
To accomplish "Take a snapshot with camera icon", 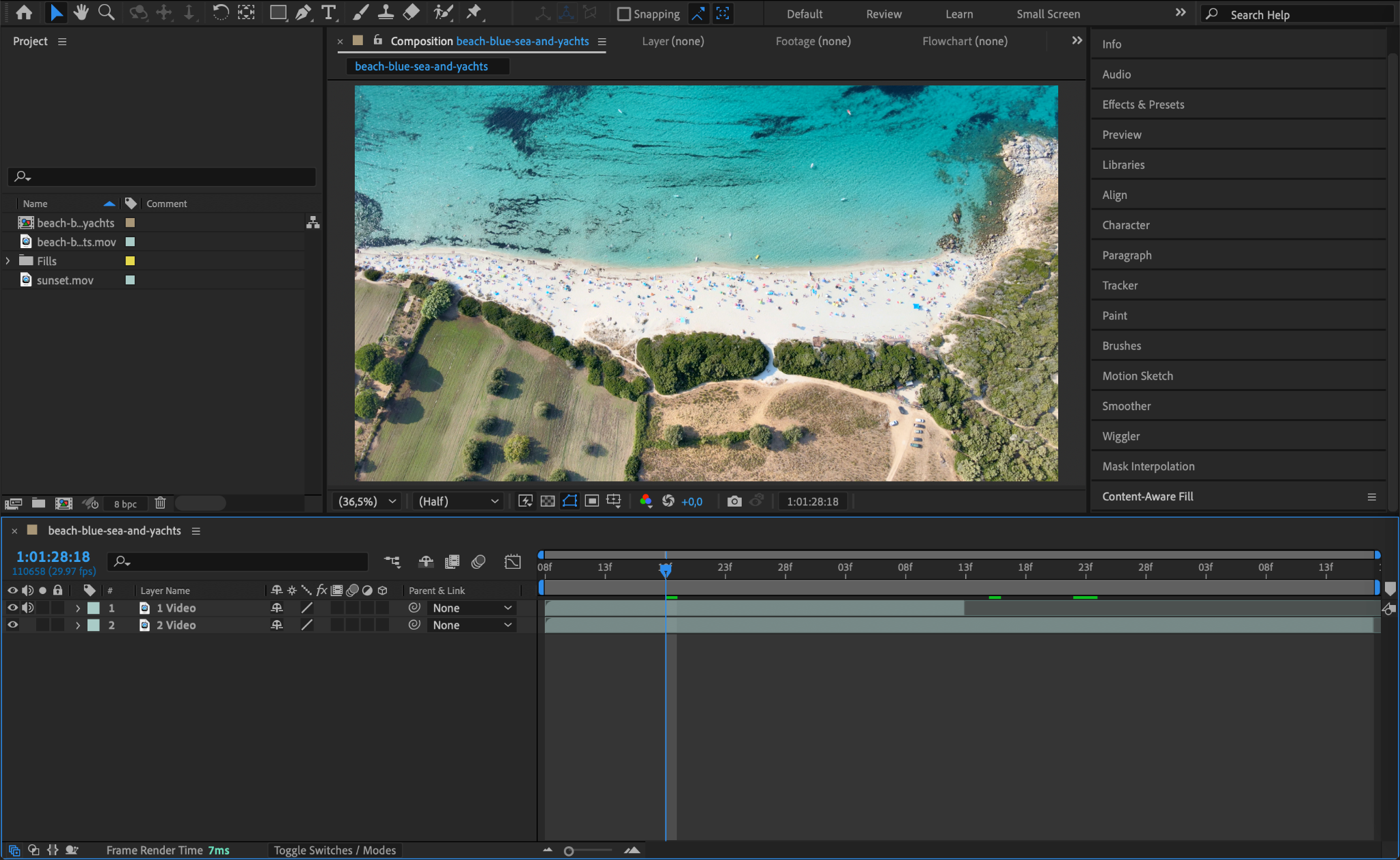I will click(734, 501).
